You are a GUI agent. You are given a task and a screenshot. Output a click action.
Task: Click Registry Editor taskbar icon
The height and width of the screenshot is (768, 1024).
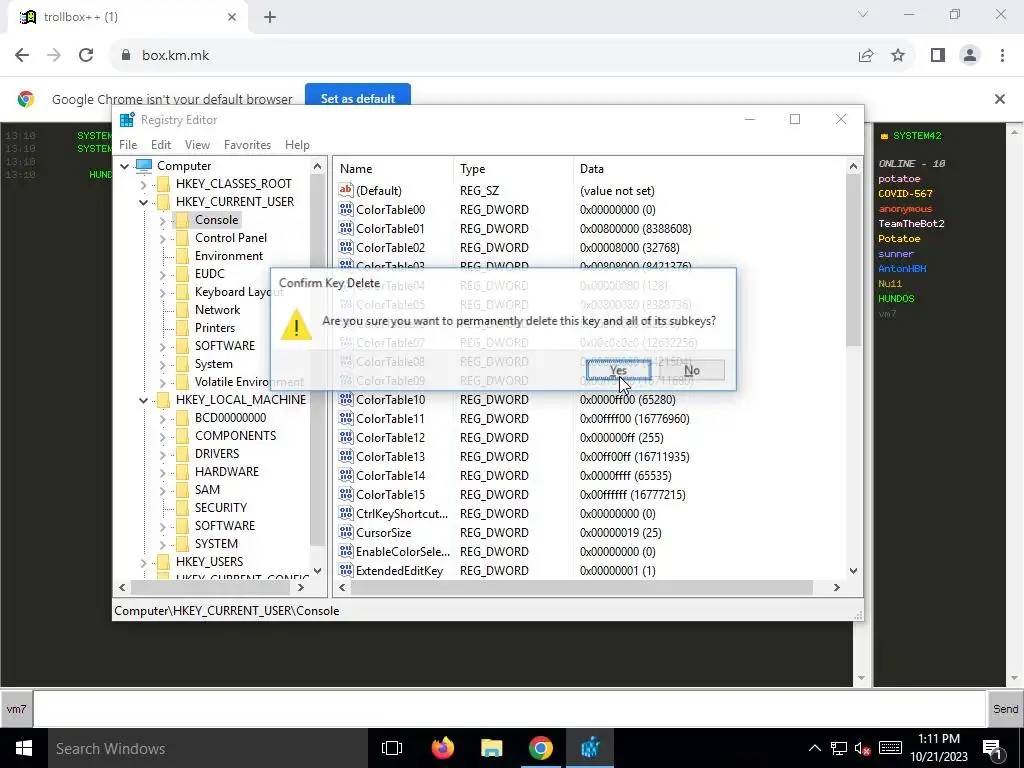pos(590,748)
